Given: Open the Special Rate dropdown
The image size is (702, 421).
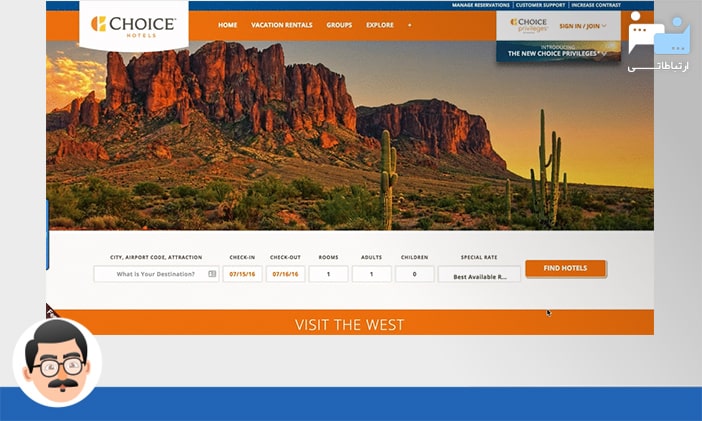Looking at the screenshot, I should coord(479,274).
